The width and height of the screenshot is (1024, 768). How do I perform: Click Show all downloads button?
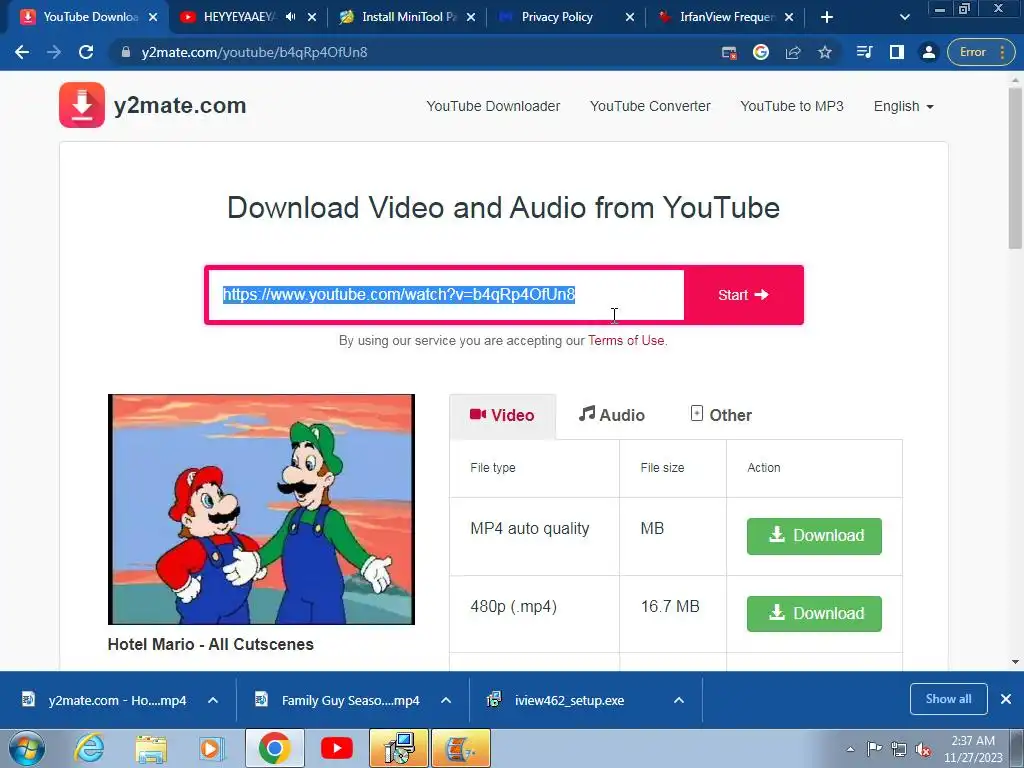[948, 699]
